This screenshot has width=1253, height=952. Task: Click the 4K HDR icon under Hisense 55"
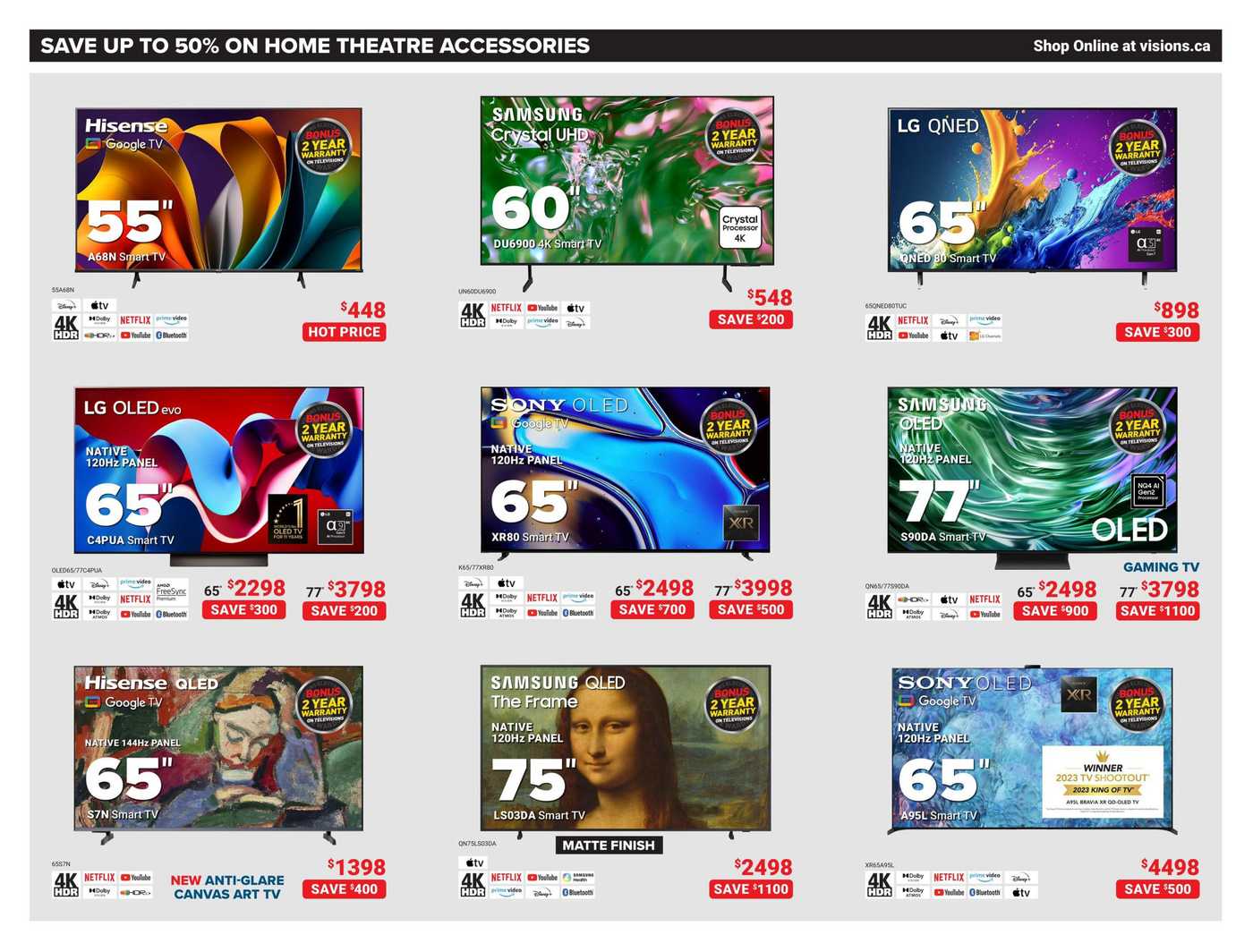click(66, 327)
